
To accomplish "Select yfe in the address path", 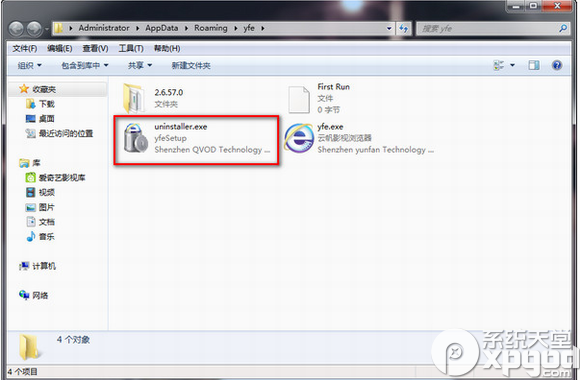I will pyautogui.click(x=249, y=28).
